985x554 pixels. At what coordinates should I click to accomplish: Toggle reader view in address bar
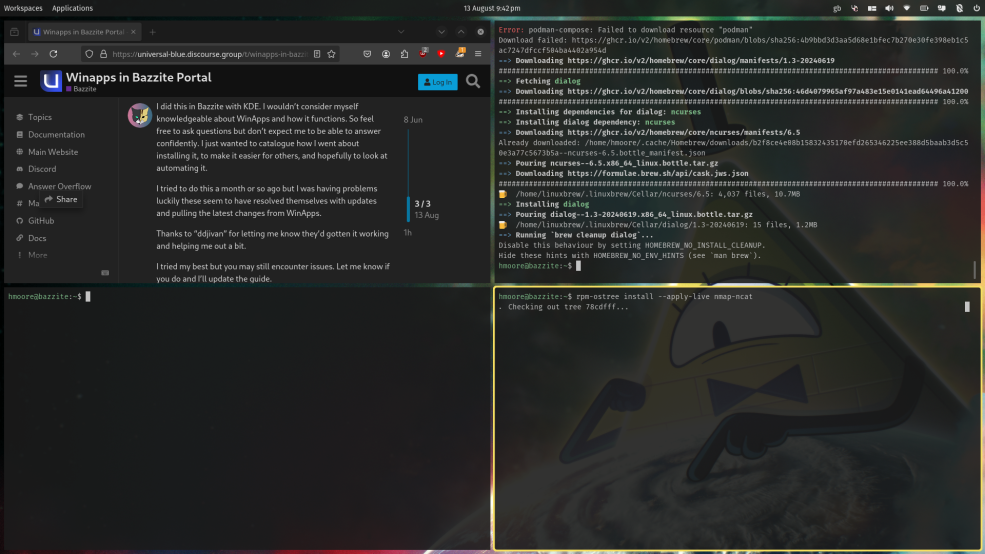click(x=317, y=54)
